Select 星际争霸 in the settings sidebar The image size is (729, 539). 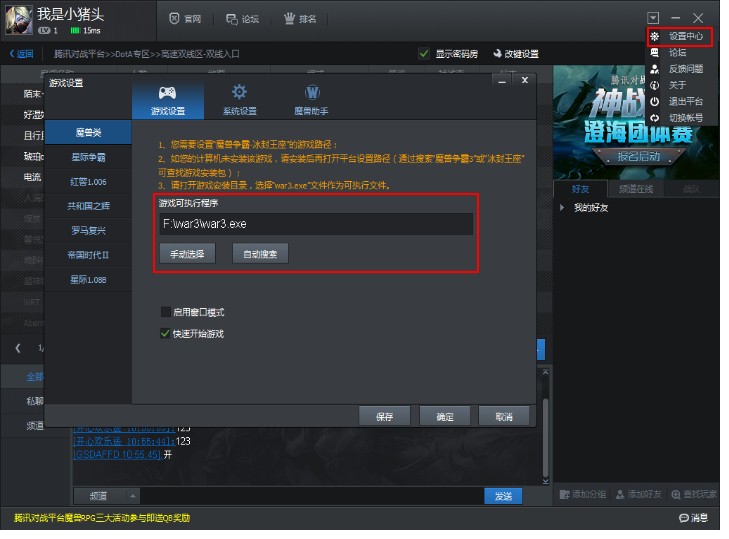pos(88,157)
